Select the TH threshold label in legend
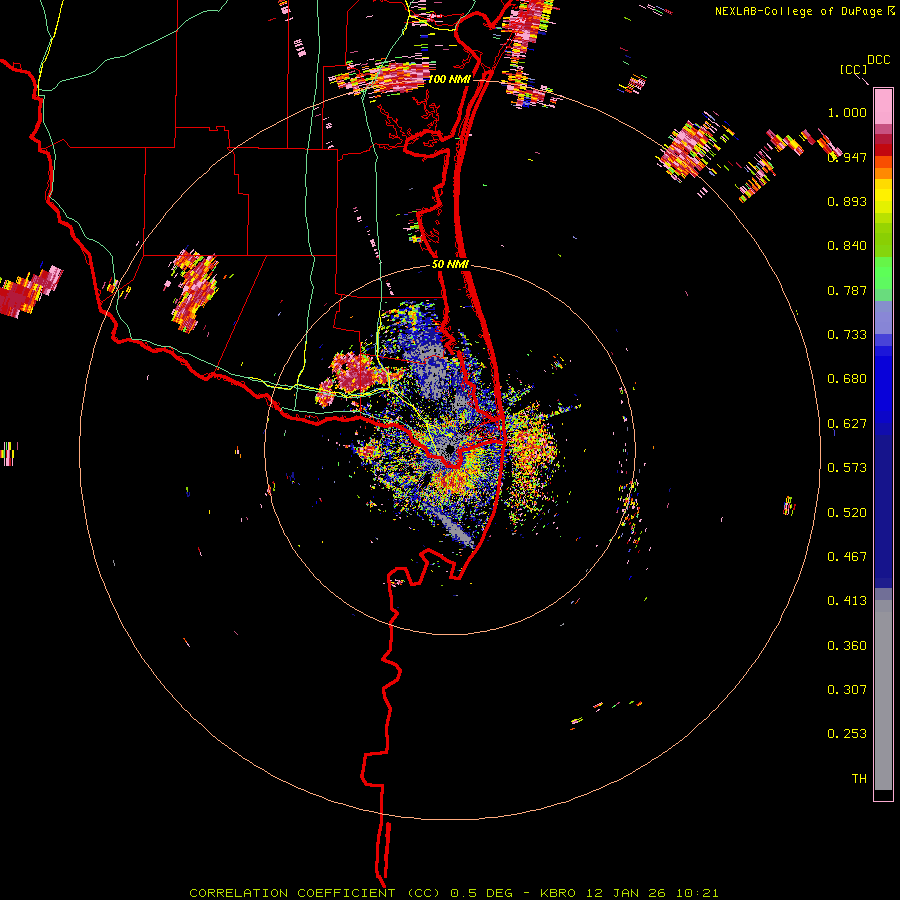The height and width of the screenshot is (900, 900). pyautogui.click(x=859, y=779)
